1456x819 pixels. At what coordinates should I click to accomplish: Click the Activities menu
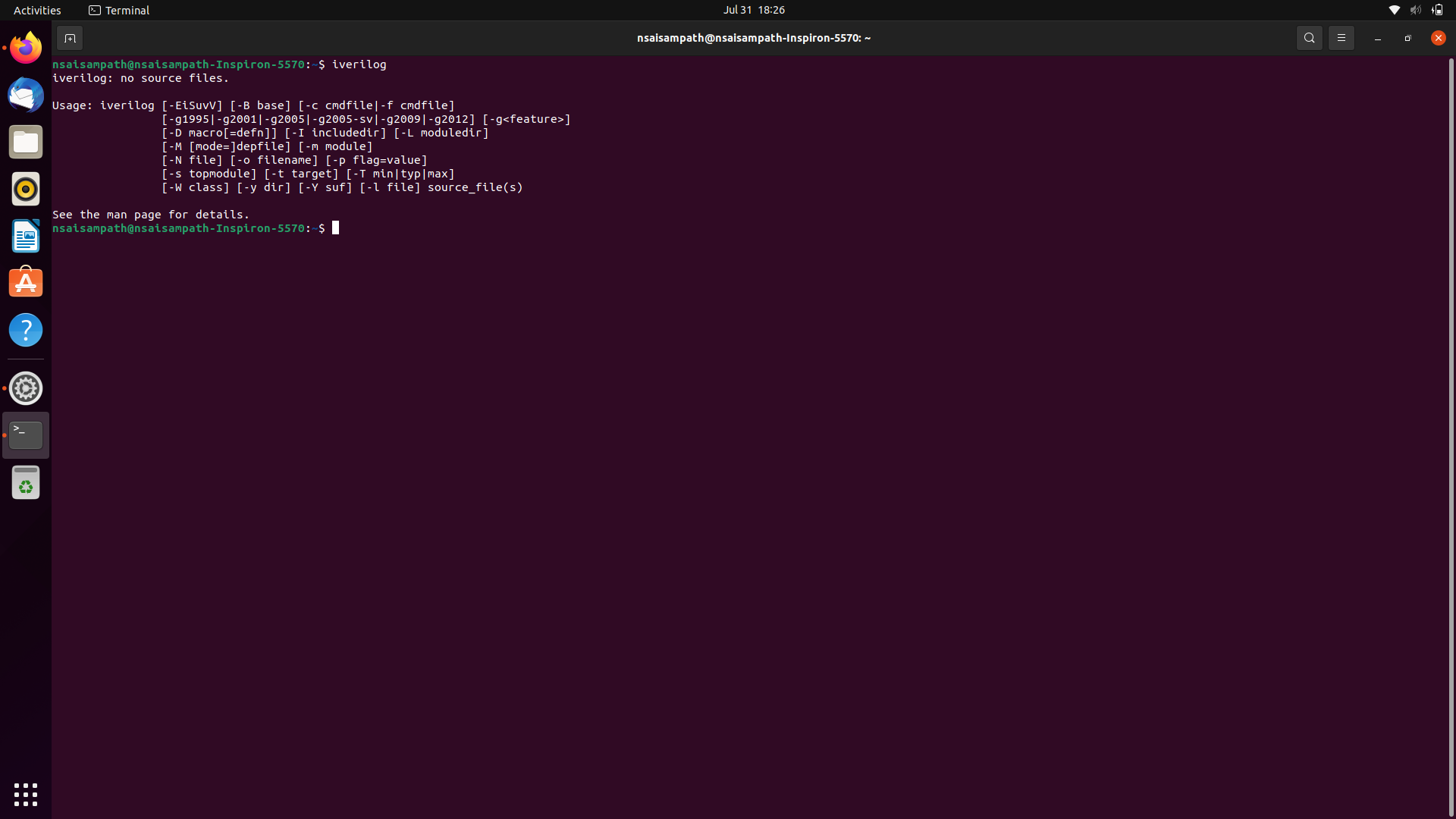click(x=37, y=10)
